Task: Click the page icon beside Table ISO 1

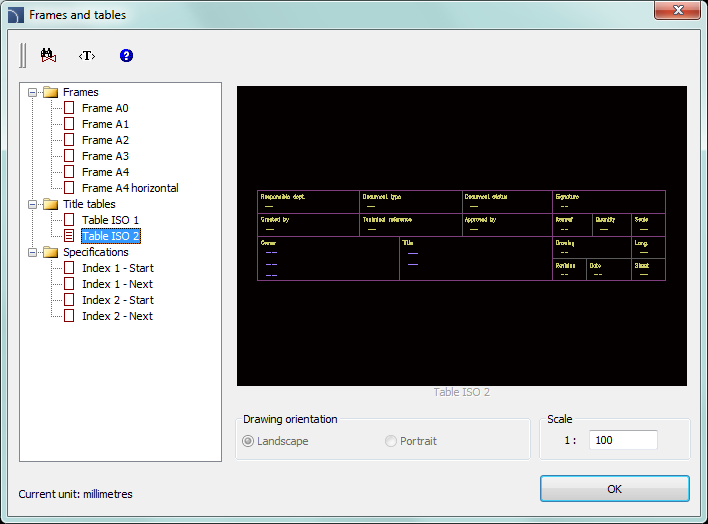Action: coord(69,220)
